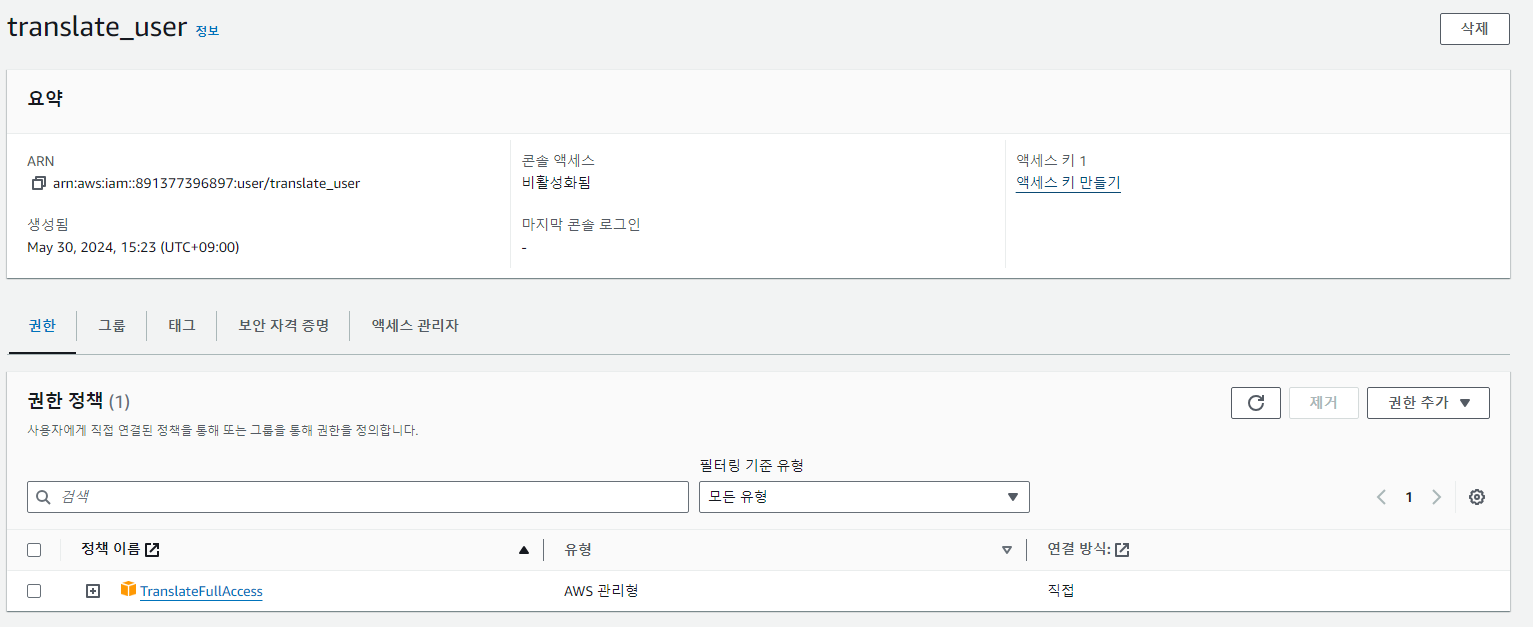Click the 삭제 button
The image size is (1533, 627).
pyautogui.click(x=1474, y=29)
